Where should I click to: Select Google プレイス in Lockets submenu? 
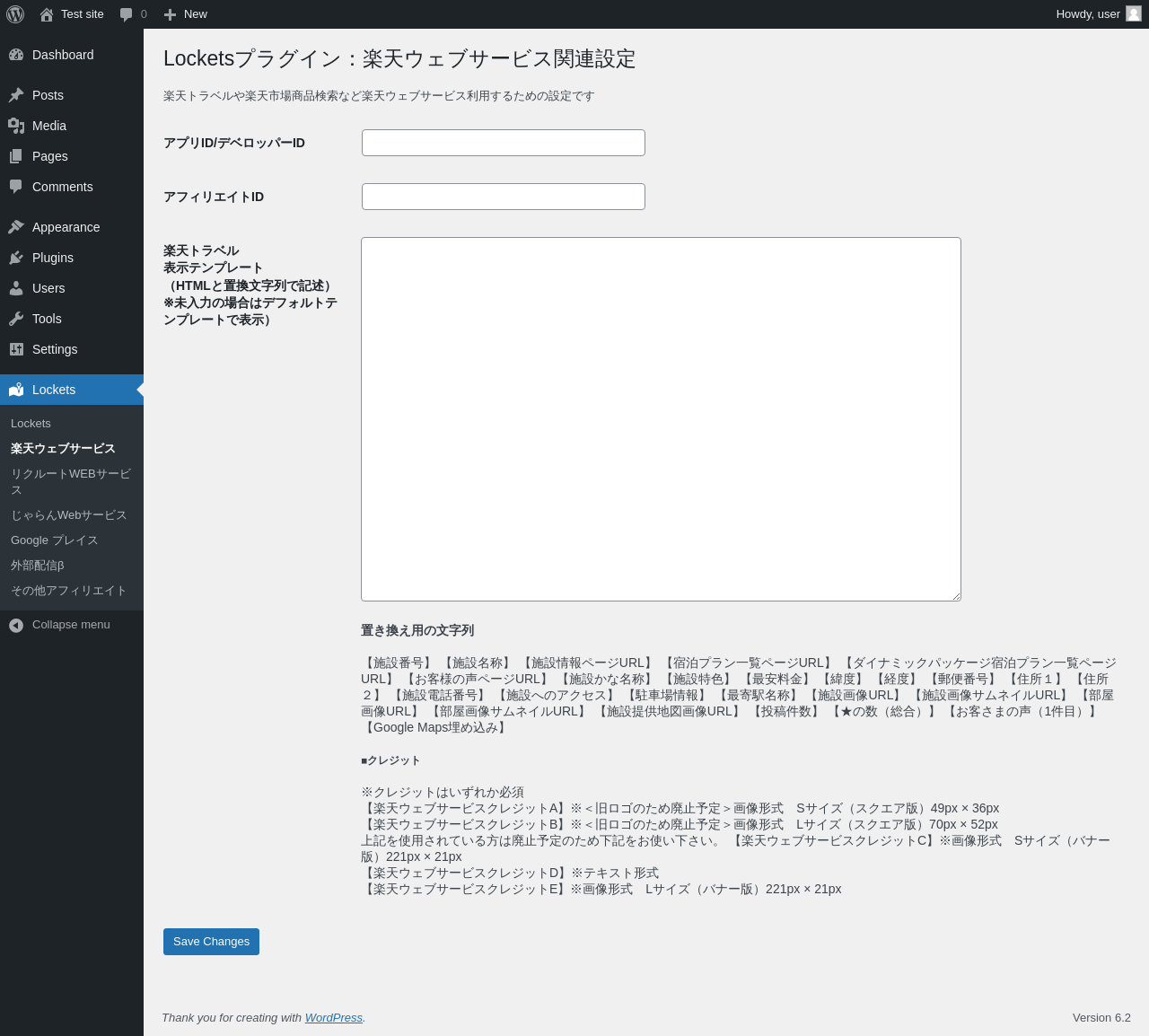54,540
